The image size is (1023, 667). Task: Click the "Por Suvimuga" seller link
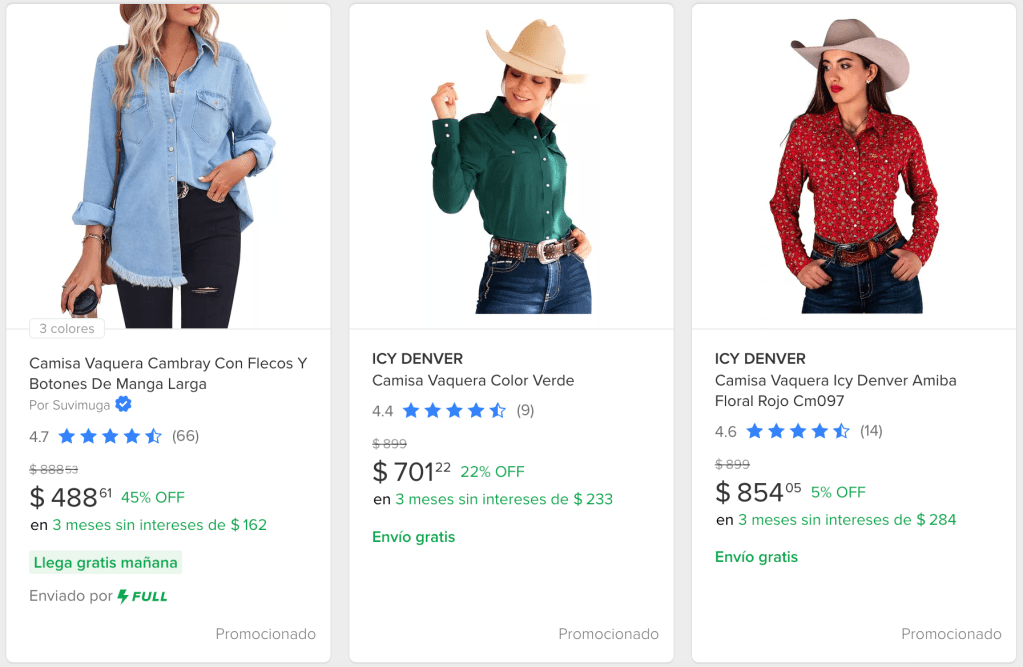[70, 405]
